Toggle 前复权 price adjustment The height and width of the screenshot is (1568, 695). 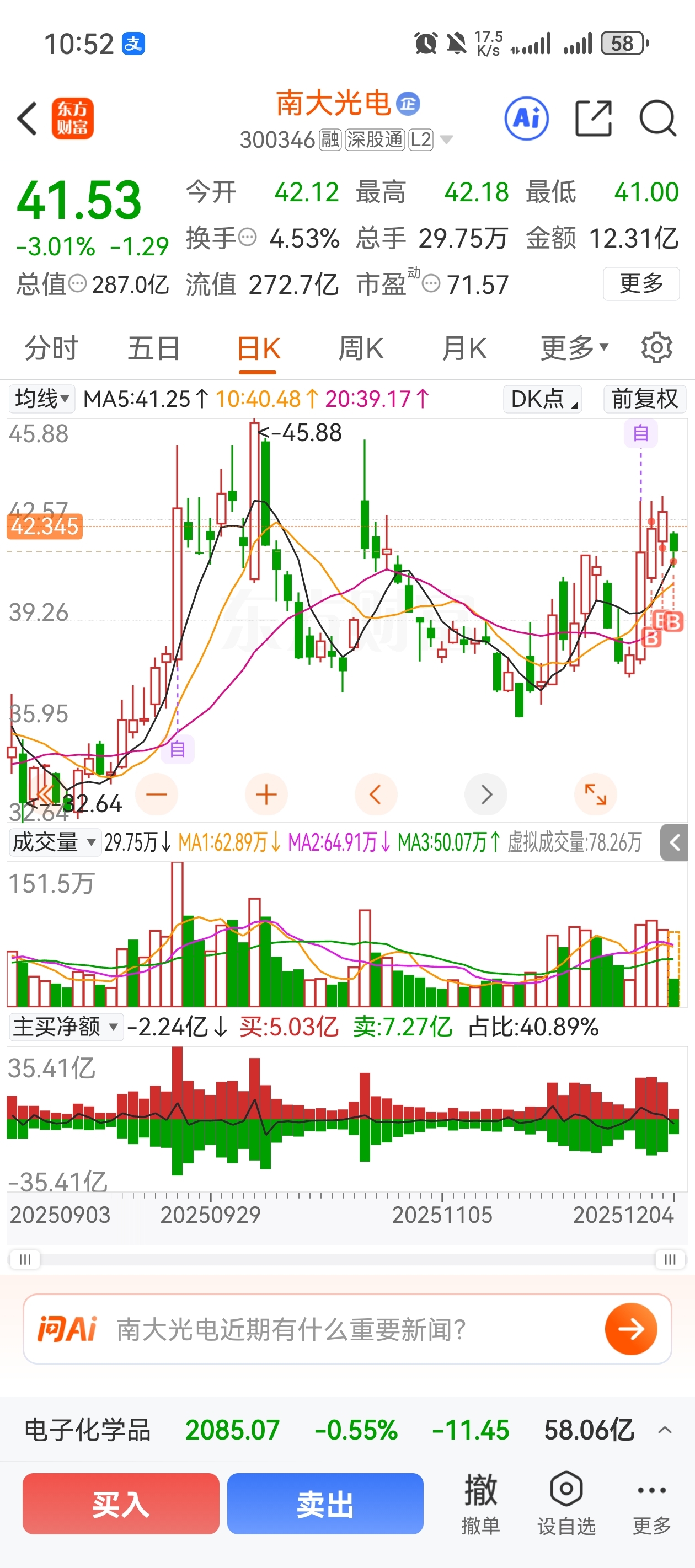644,399
